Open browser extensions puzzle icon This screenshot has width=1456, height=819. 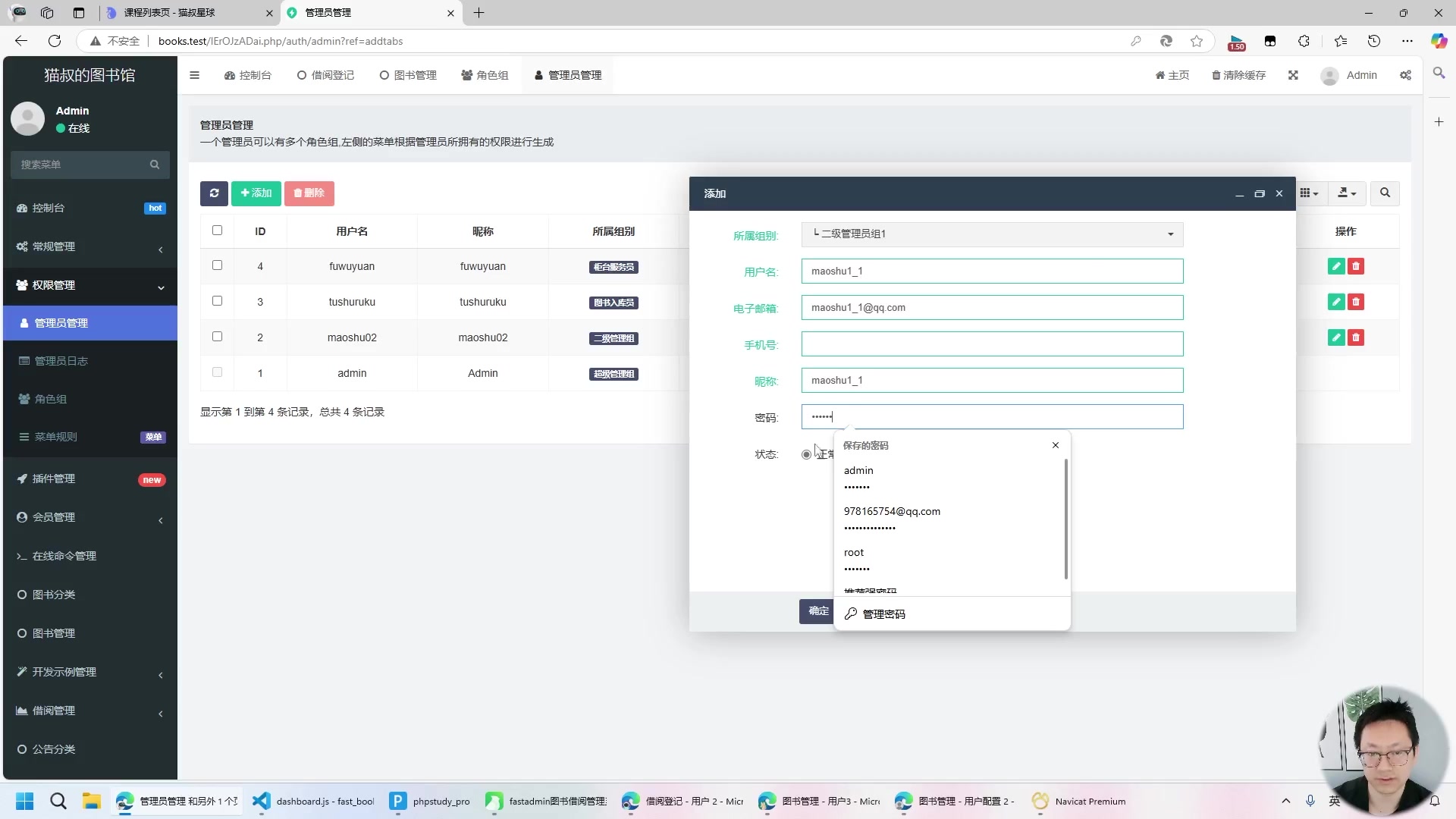(1304, 41)
